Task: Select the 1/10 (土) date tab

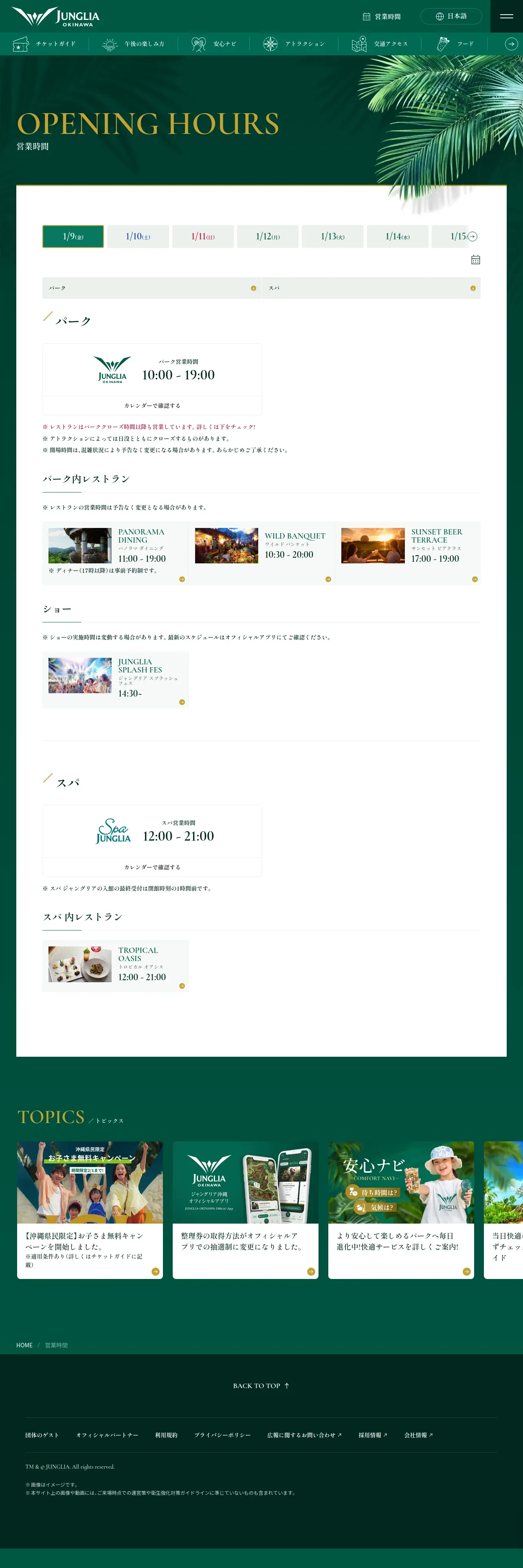Action: click(138, 236)
